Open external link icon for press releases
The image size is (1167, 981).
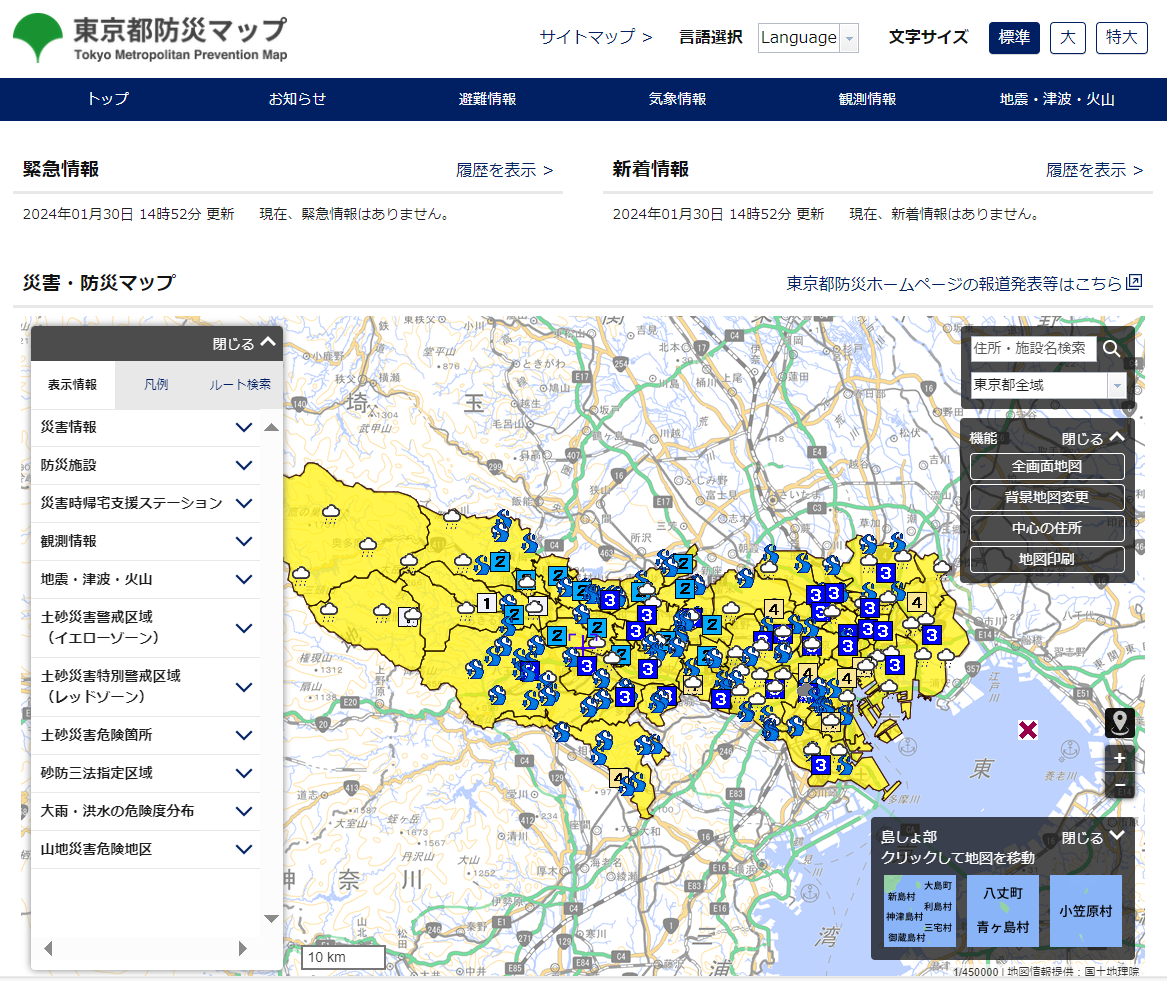click(x=1134, y=283)
